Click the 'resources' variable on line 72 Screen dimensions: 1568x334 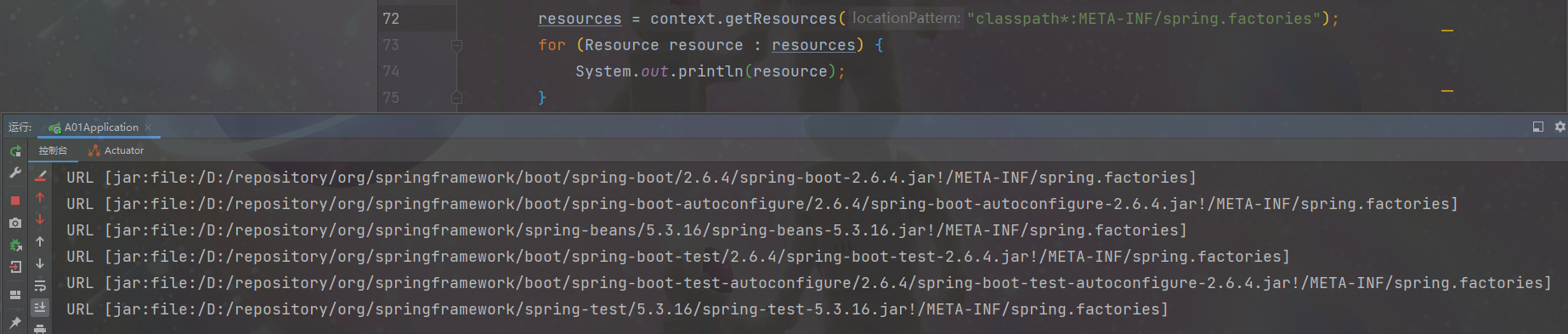click(580, 19)
